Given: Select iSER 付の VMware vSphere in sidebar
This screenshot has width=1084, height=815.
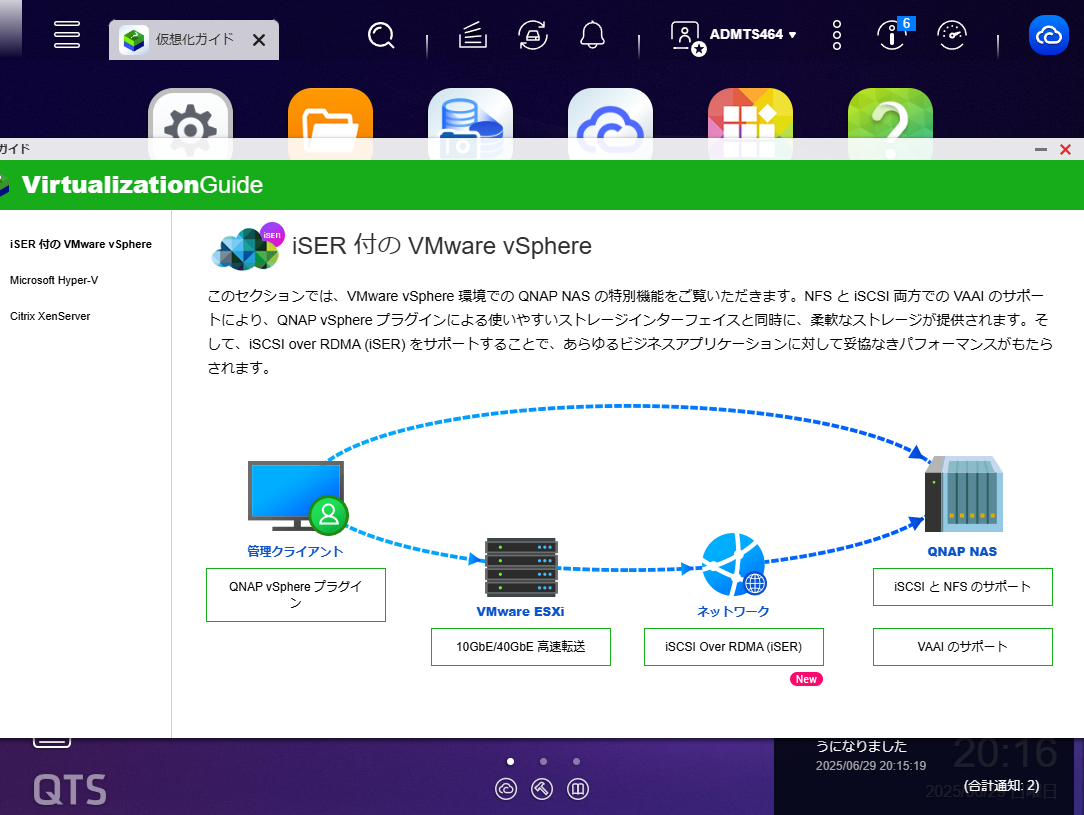Looking at the screenshot, I should [81, 244].
